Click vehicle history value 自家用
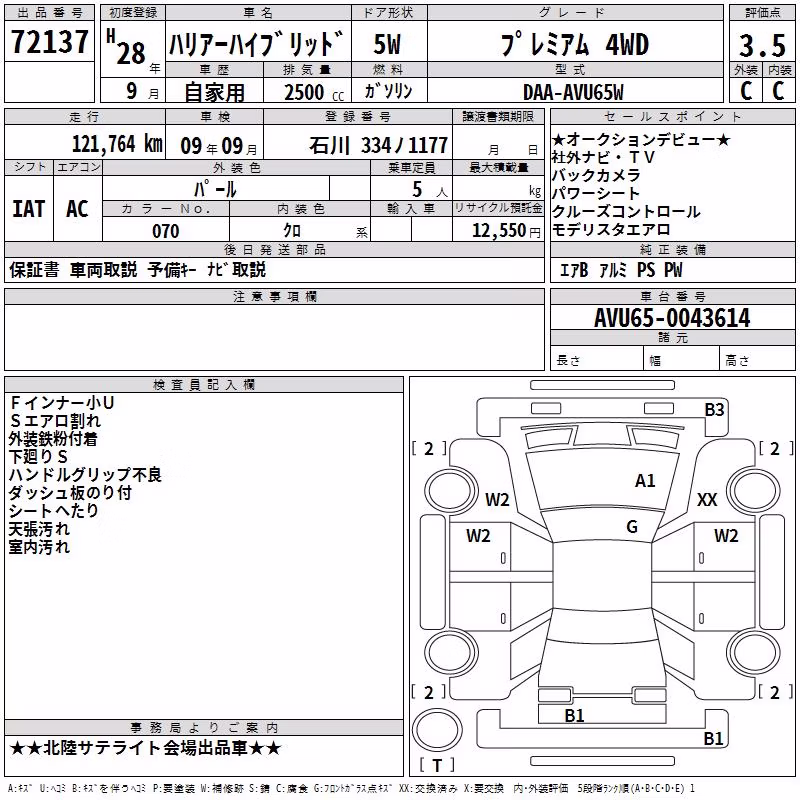 click(x=214, y=92)
